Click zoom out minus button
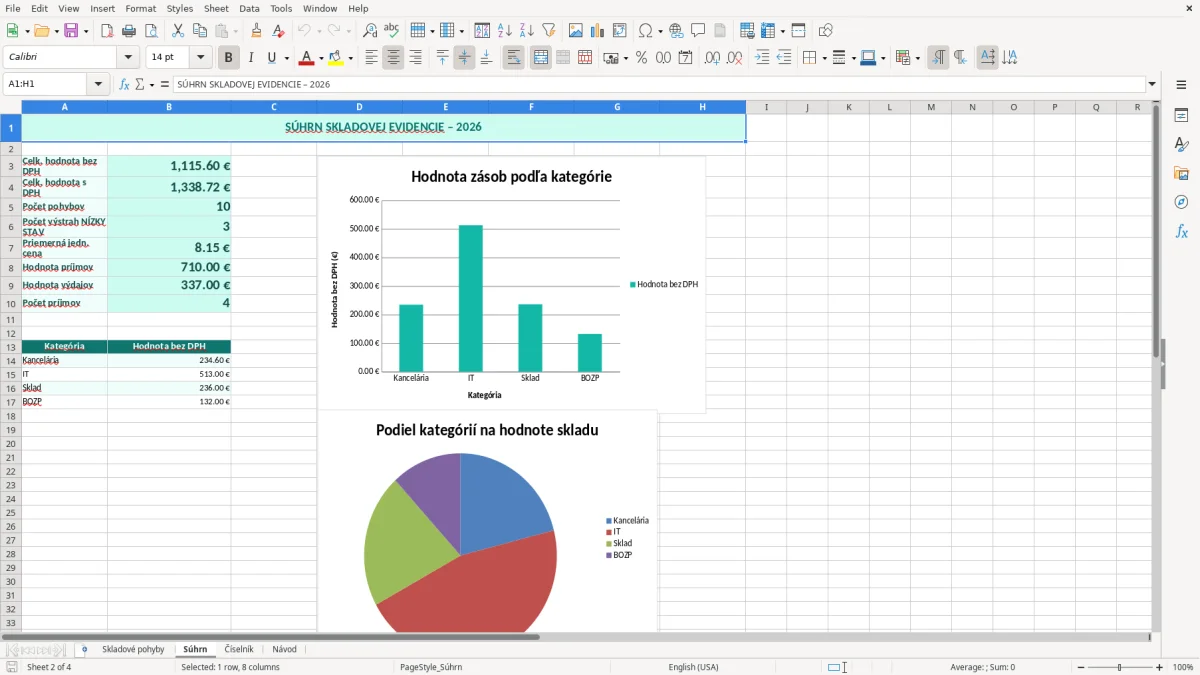 (1080, 667)
